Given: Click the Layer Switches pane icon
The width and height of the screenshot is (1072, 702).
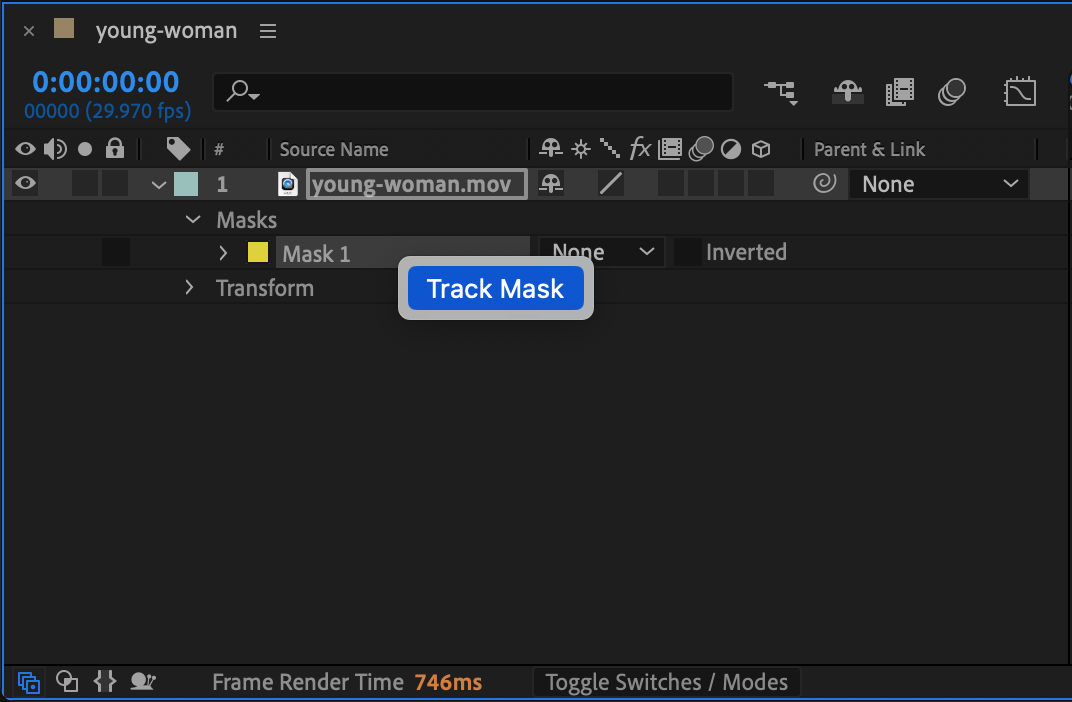Looking at the screenshot, I should pyautogui.click(x=29, y=683).
